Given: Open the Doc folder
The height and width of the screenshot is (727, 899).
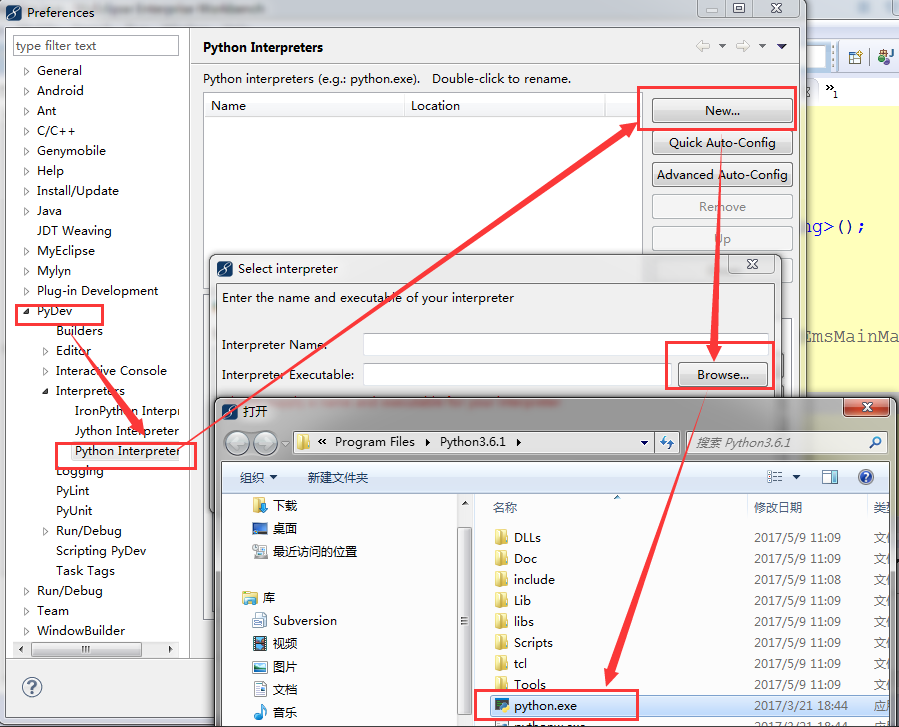Looking at the screenshot, I should pyautogui.click(x=525, y=559).
